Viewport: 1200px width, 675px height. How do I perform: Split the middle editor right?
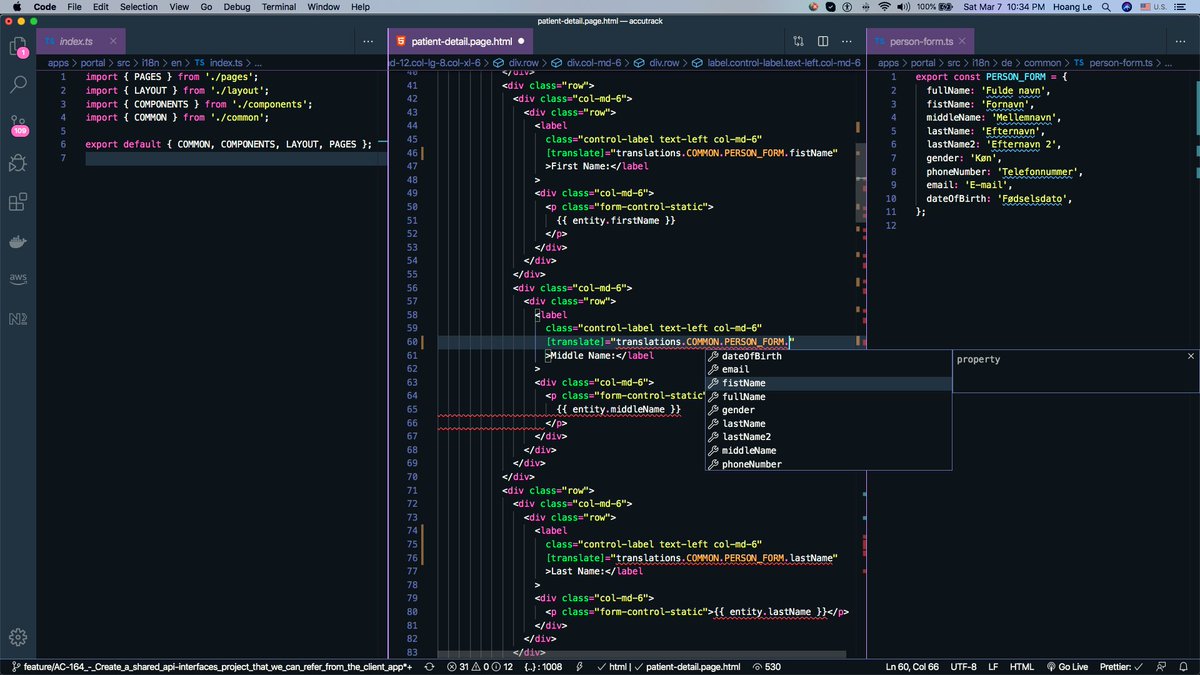[x=823, y=41]
